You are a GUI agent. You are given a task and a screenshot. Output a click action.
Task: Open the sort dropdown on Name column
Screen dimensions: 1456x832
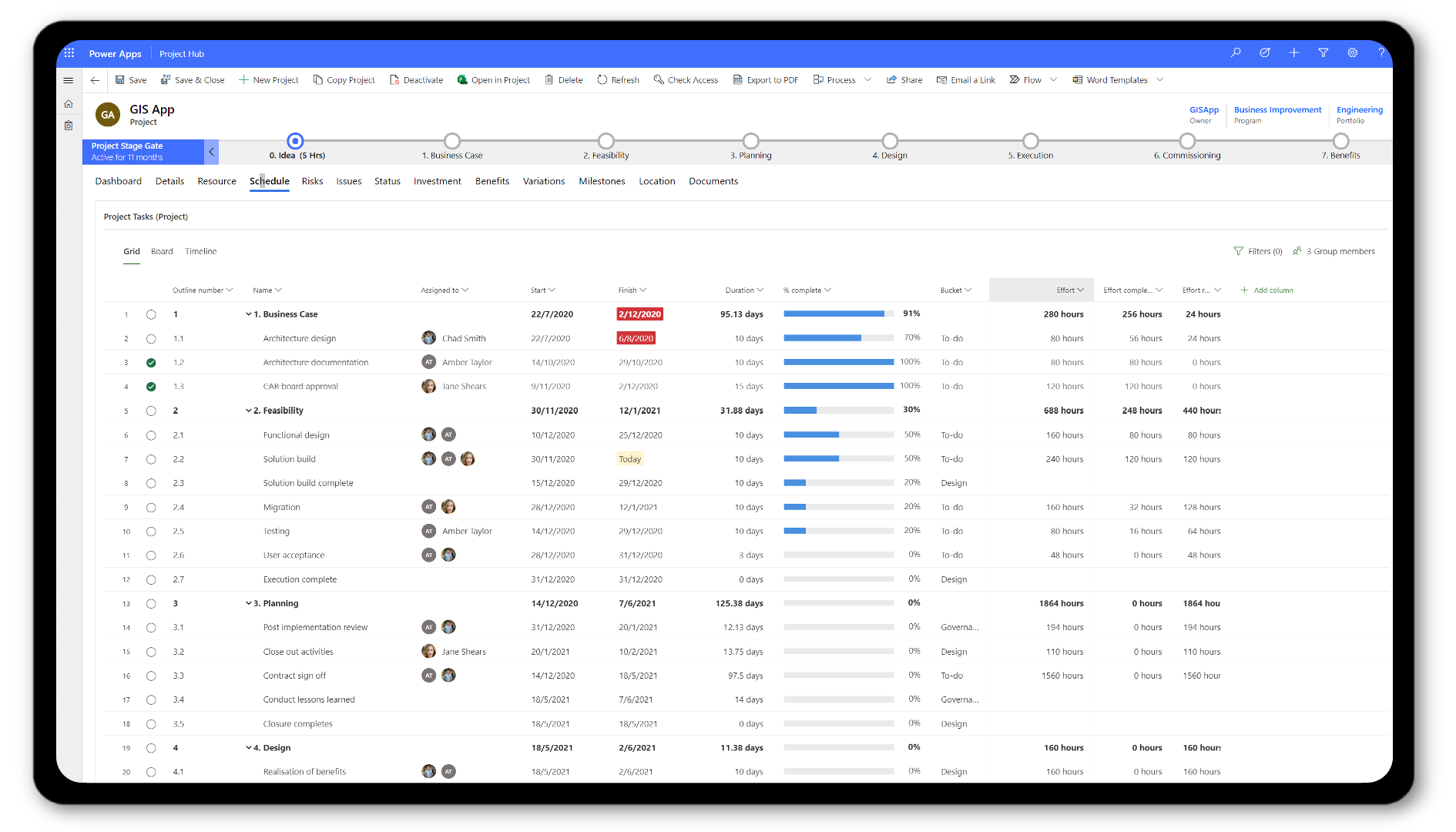(280, 290)
